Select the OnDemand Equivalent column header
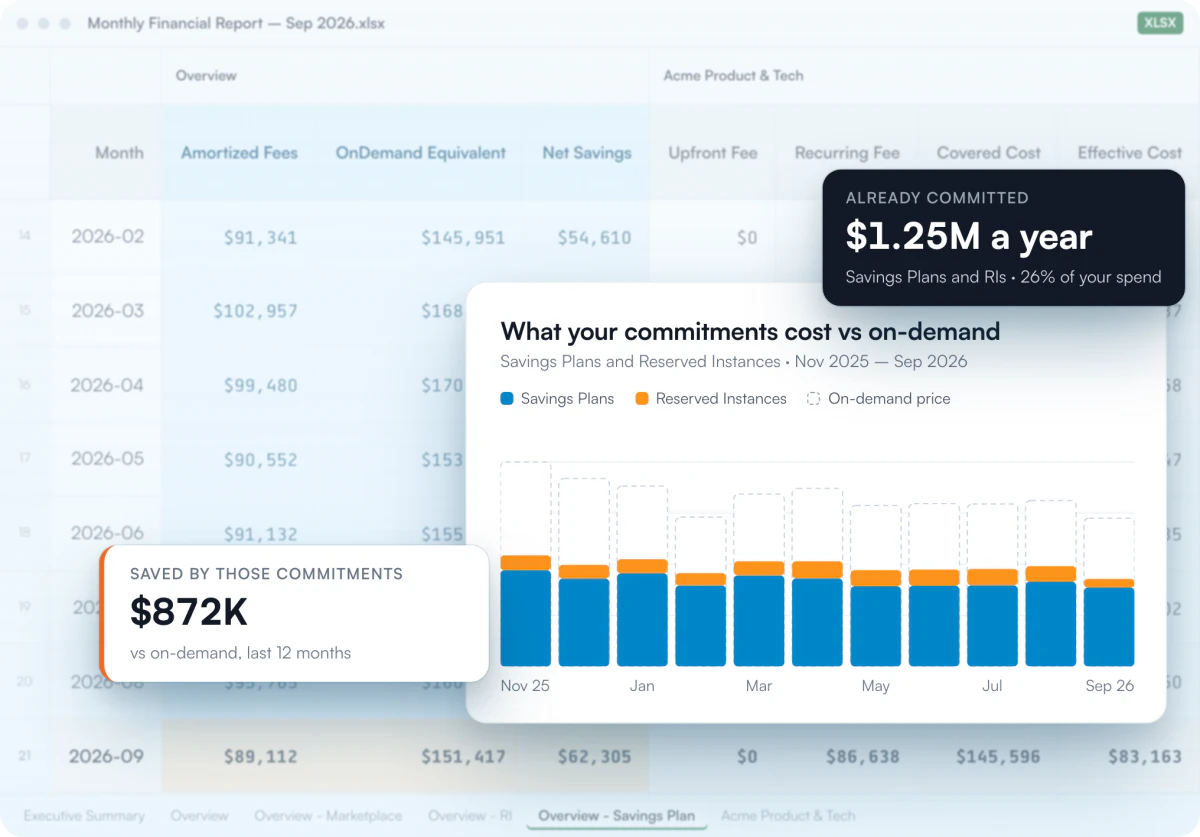The image size is (1200, 837). (x=421, y=153)
